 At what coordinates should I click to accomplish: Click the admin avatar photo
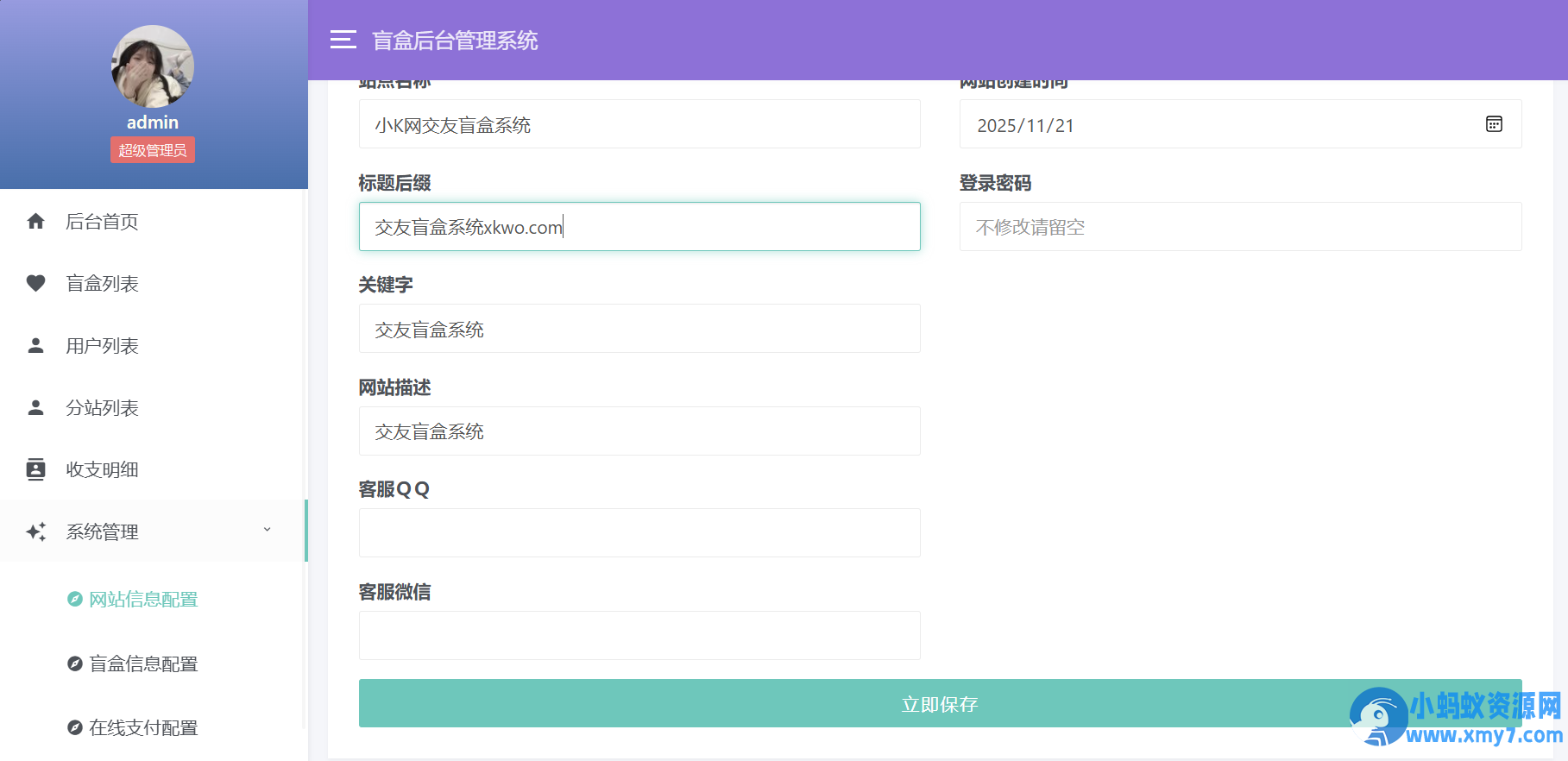(x=153, y=66)
